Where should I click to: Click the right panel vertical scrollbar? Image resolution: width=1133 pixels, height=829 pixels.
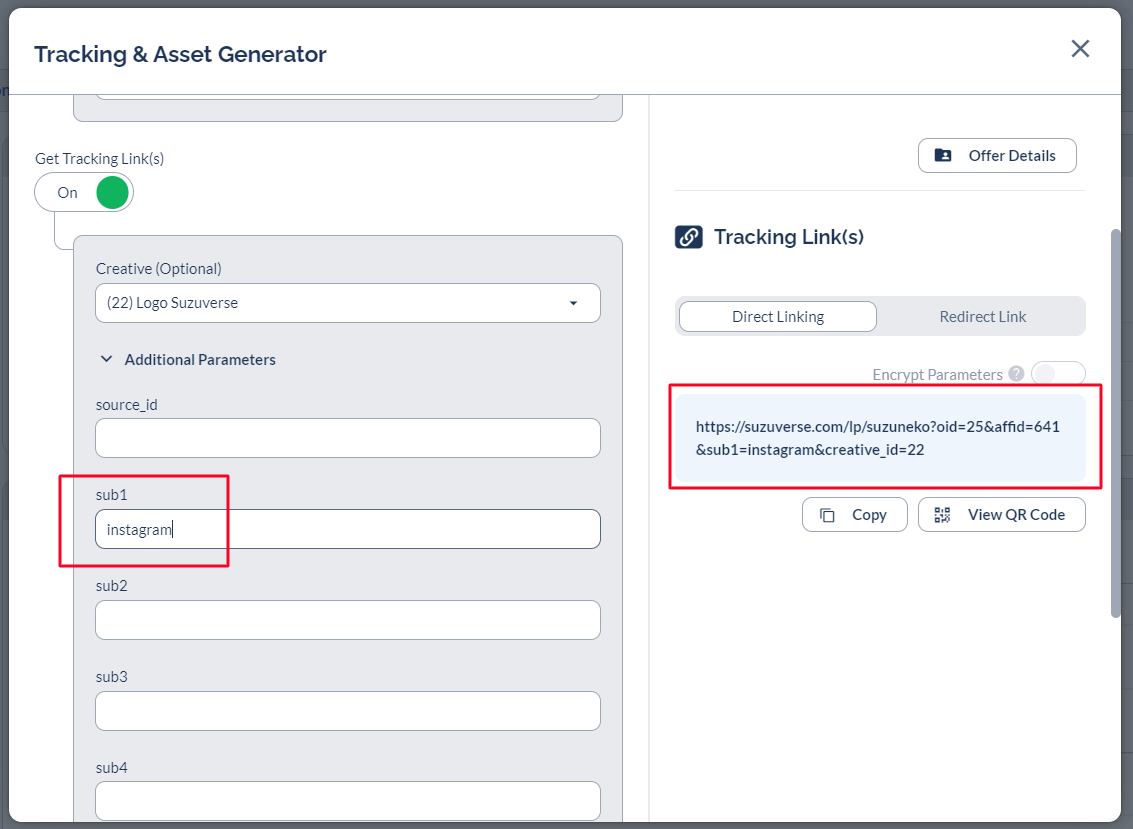point(1116,422)
